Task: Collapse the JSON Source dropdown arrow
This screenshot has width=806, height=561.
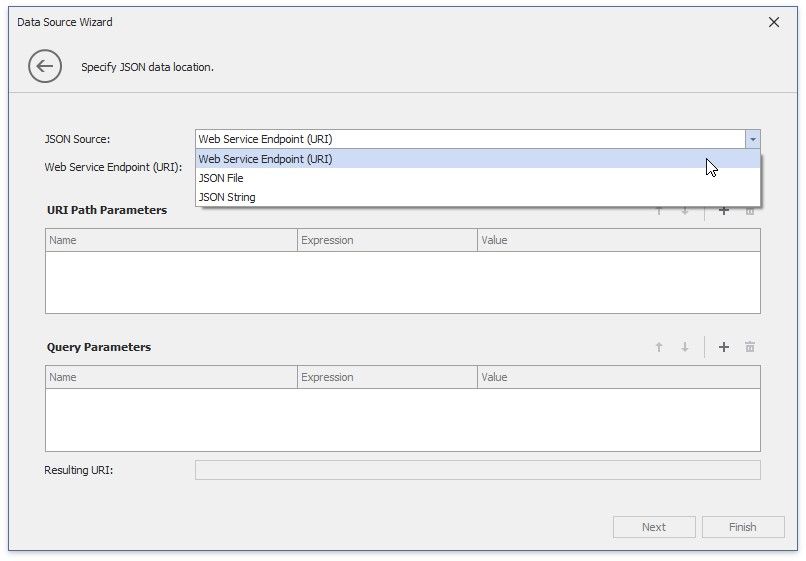Action: coord(752,139)
